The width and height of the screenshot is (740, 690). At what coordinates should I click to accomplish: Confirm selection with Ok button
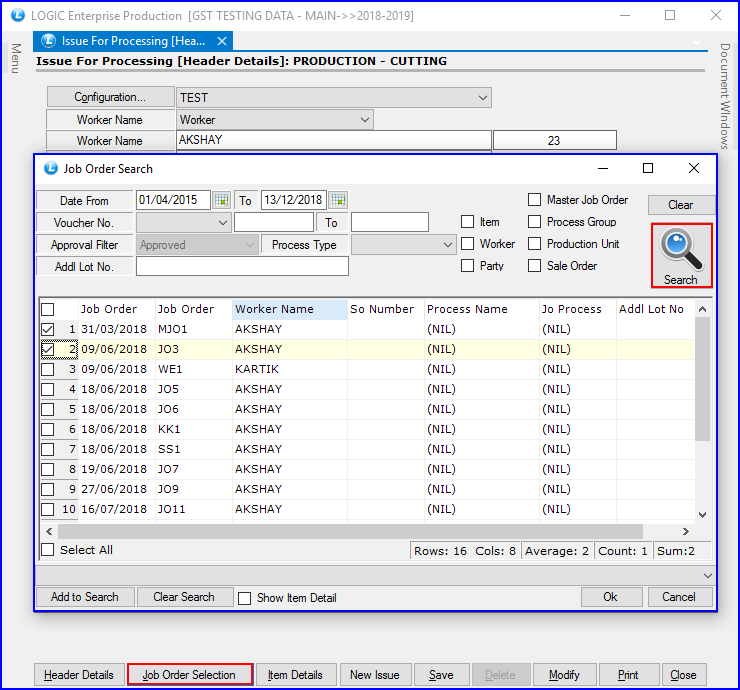(x=611, y=597)
